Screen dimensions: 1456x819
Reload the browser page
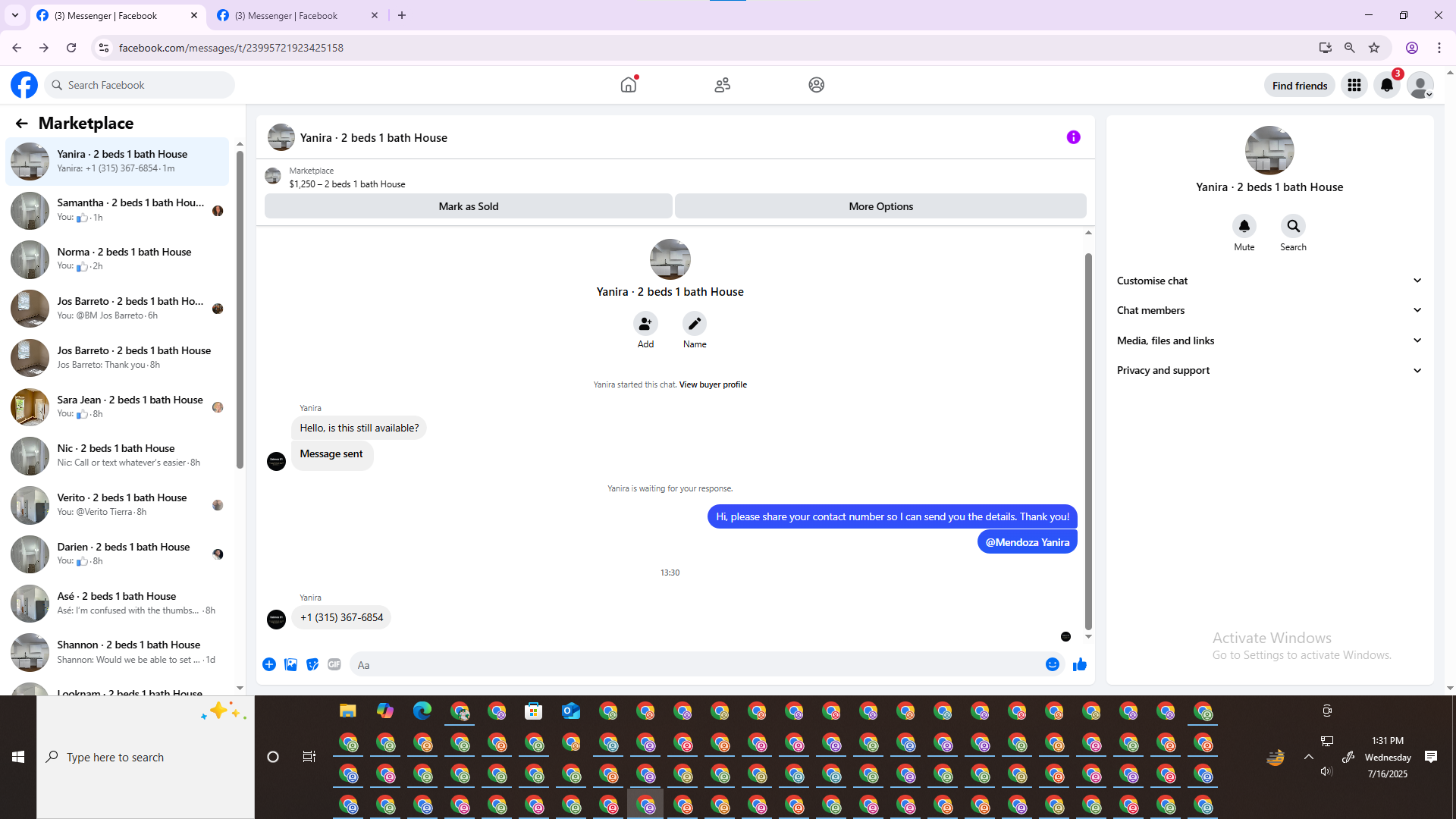[71, 48]
